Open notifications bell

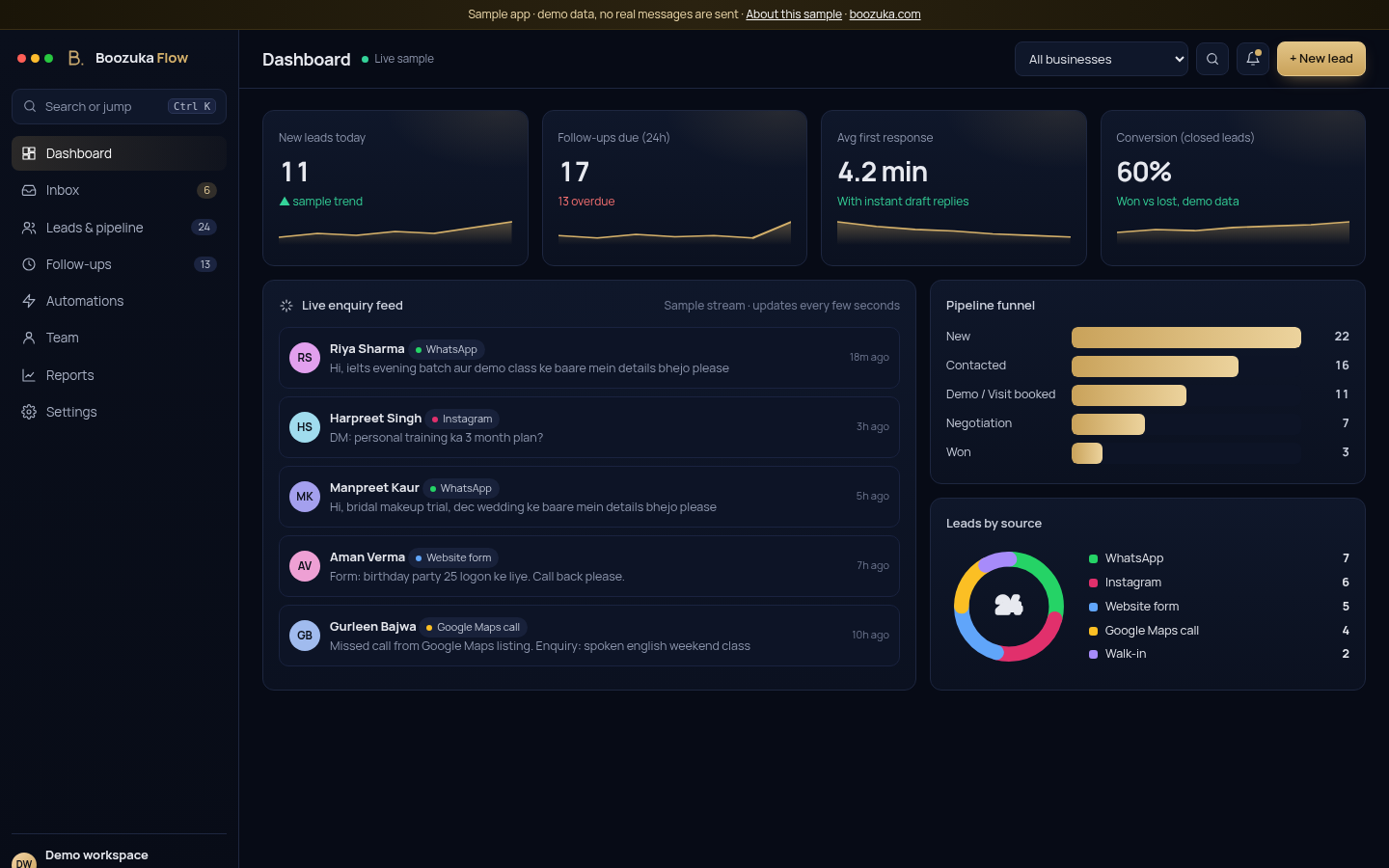click(x=1253, y=59)
